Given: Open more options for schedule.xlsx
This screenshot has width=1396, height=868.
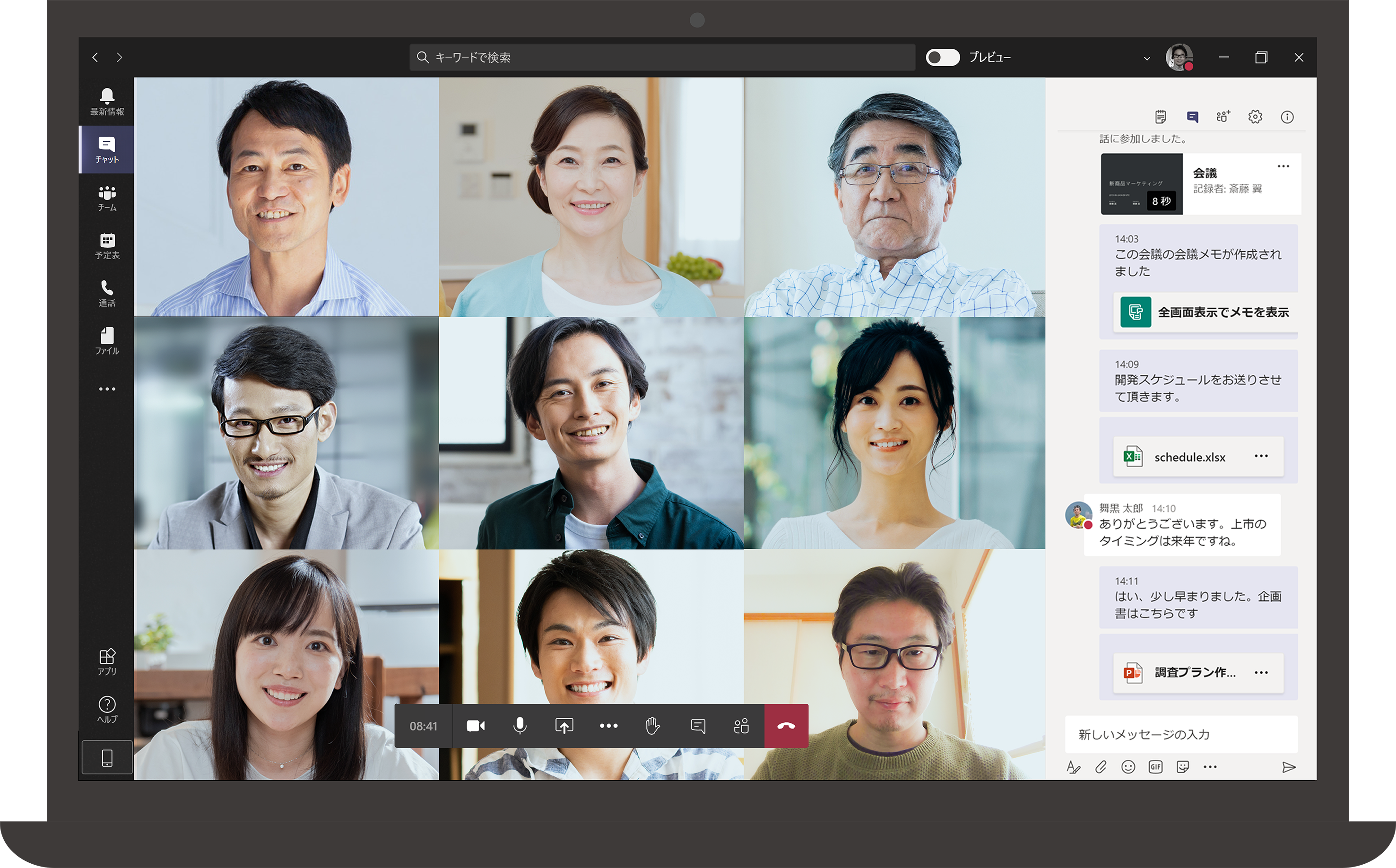Looking at the screenshot, I should point(1261,456).
